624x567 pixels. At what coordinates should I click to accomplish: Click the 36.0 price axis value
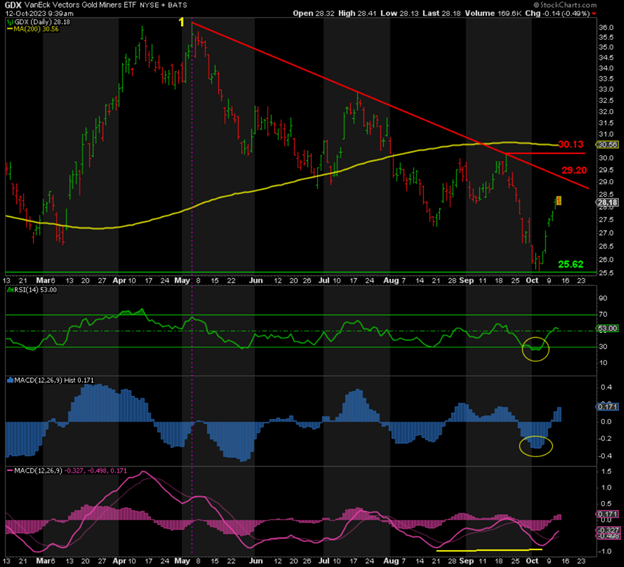(606, 27)
